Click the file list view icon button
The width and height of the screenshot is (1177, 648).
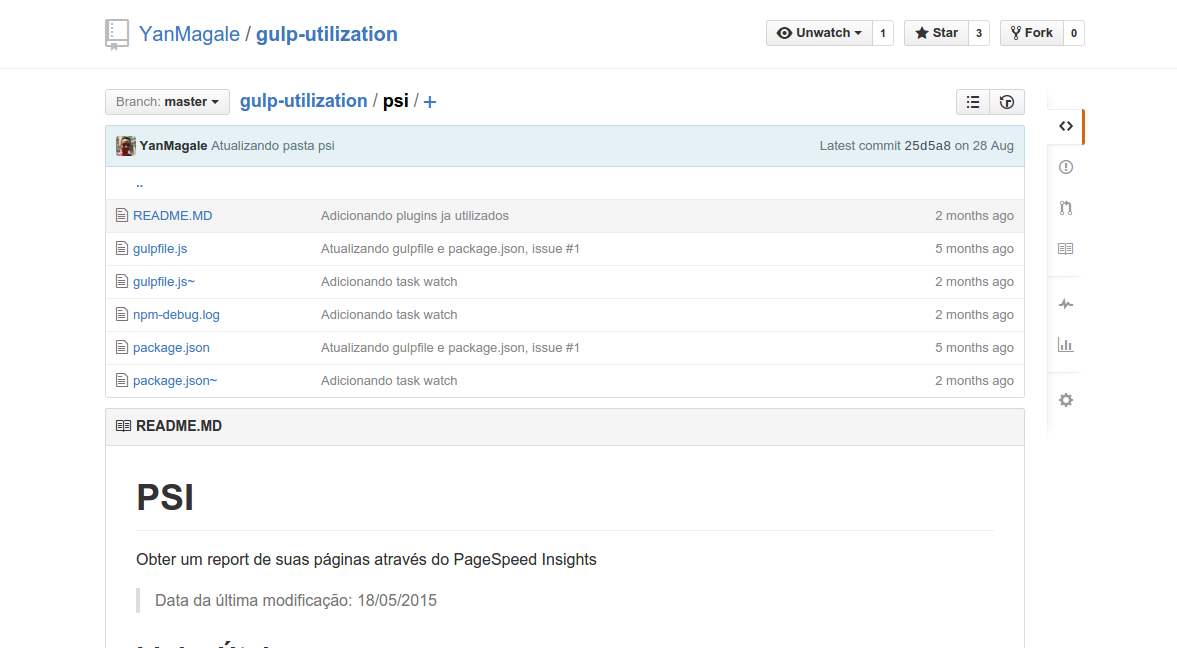(x=973, y=102)
